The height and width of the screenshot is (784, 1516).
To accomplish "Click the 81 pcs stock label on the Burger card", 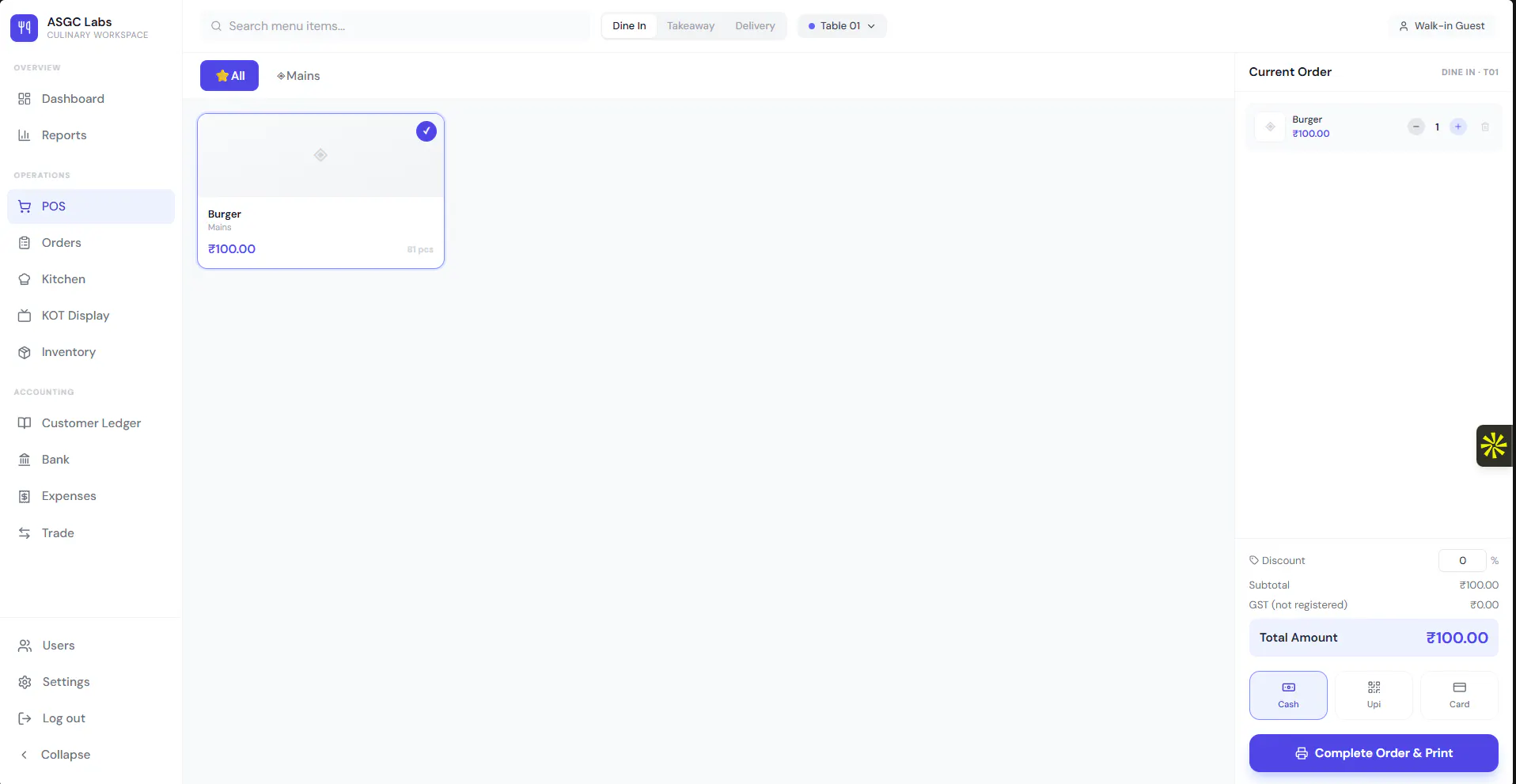I will click(x=420, y=249).
